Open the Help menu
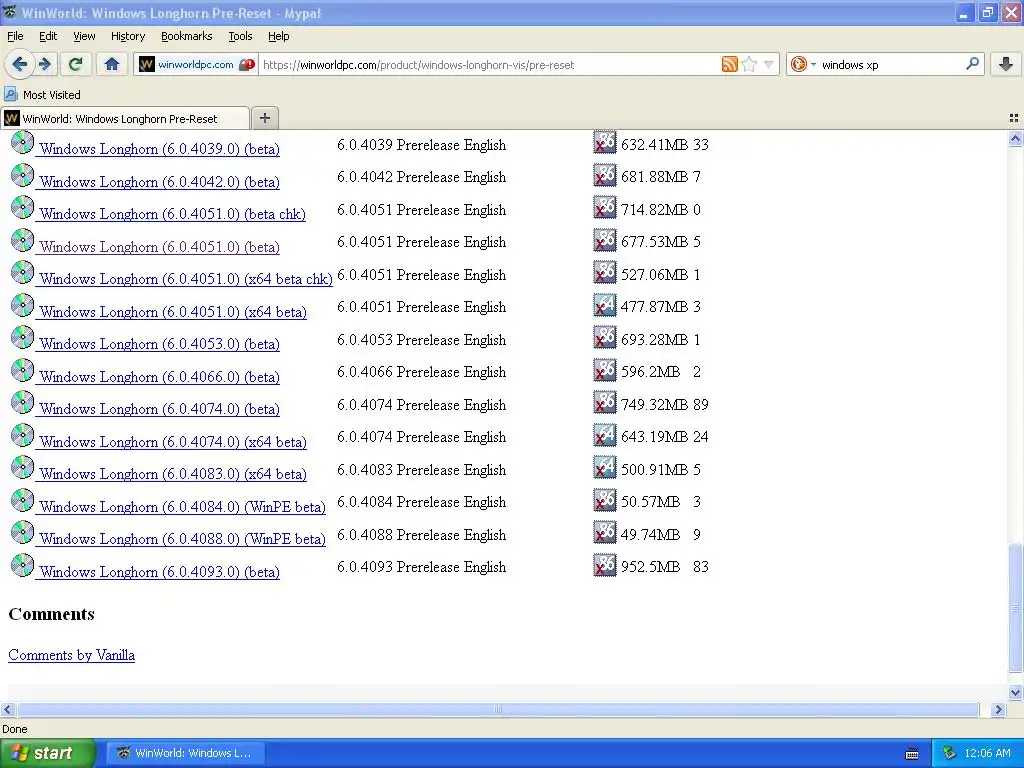 pyautogui.click(x=278, y=36)
